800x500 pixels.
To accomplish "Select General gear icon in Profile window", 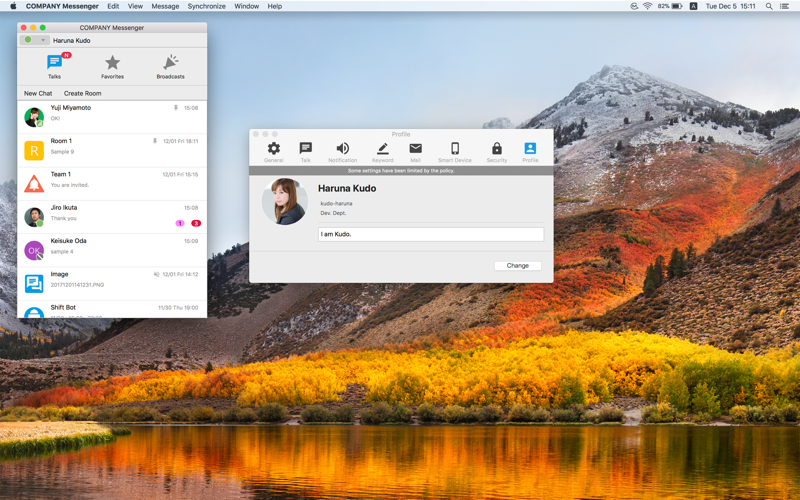I will (273, 148).
